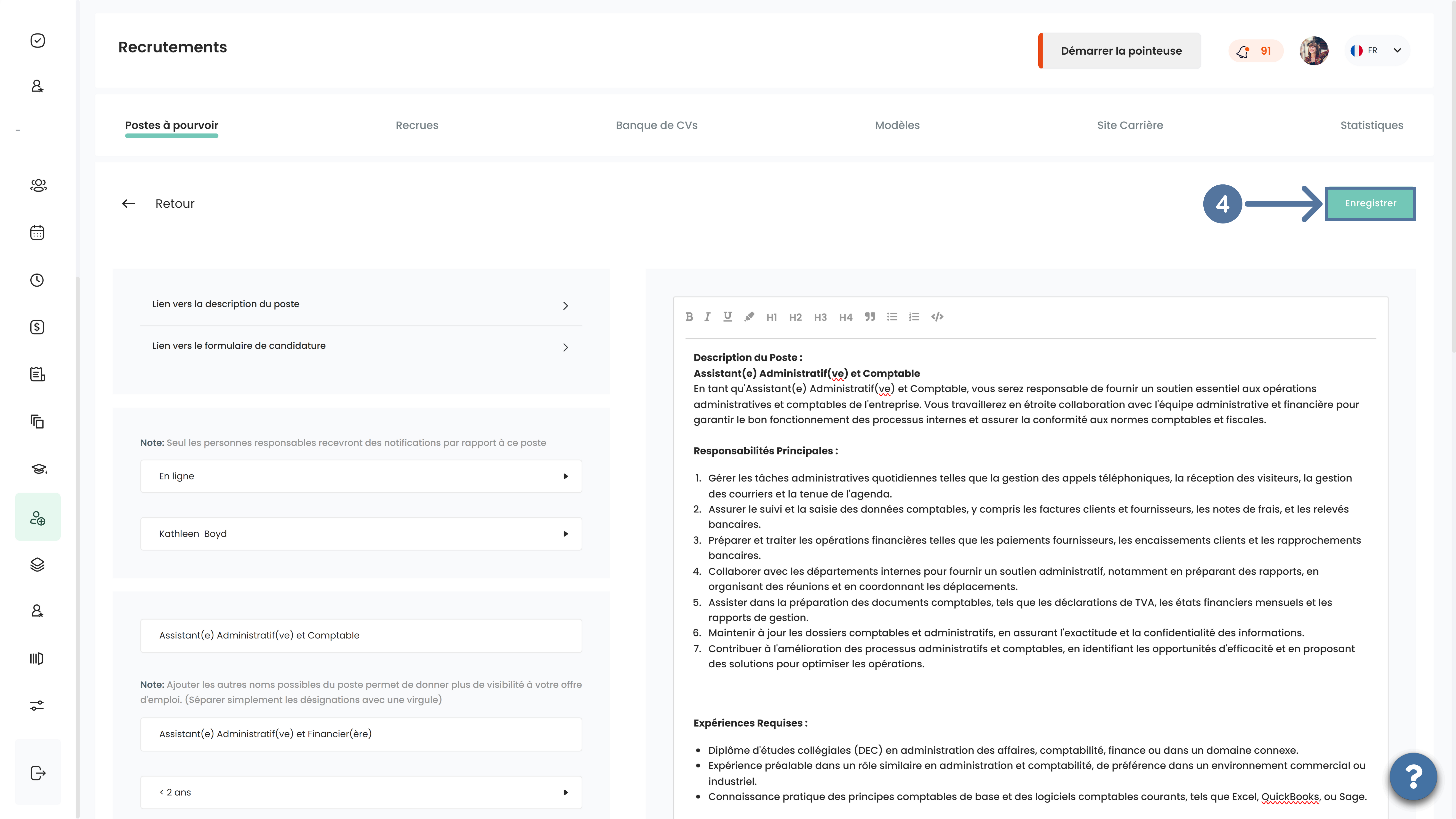Insert a blockquote in editor
The image size is (1456, 819).
pos(870,317)
